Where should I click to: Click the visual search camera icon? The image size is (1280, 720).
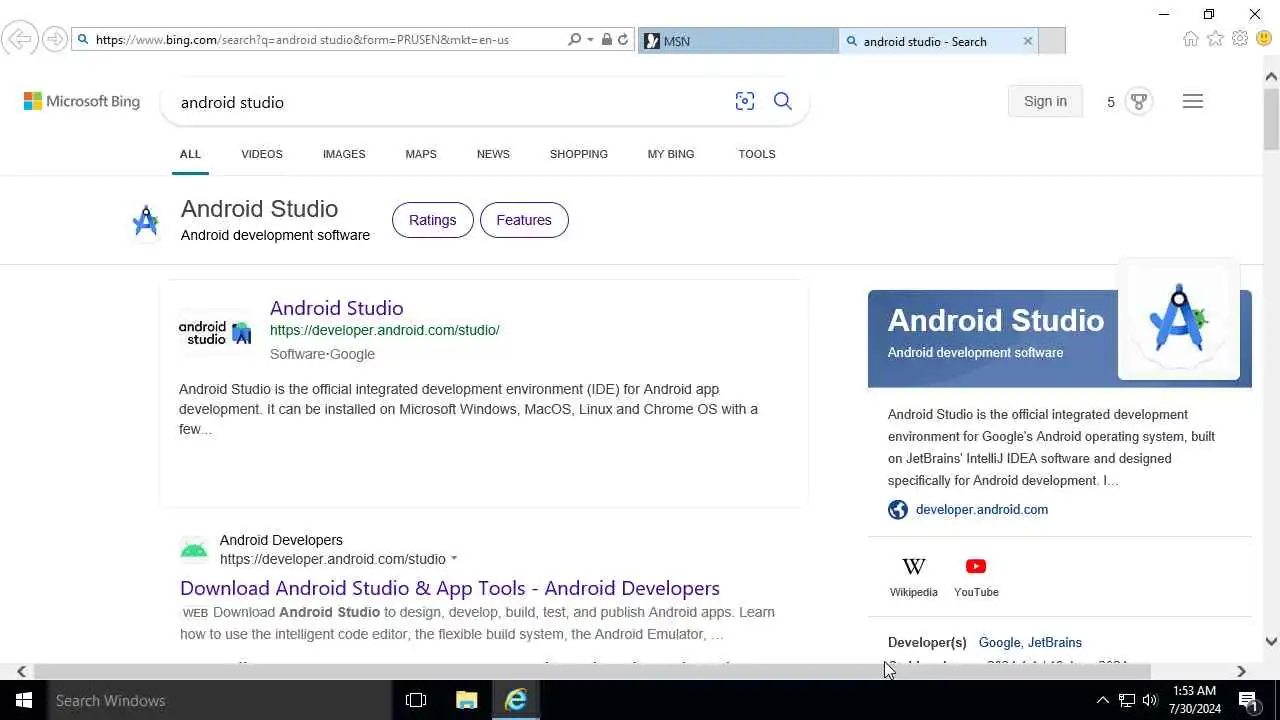pyautogui.click(x=745, y=101)
